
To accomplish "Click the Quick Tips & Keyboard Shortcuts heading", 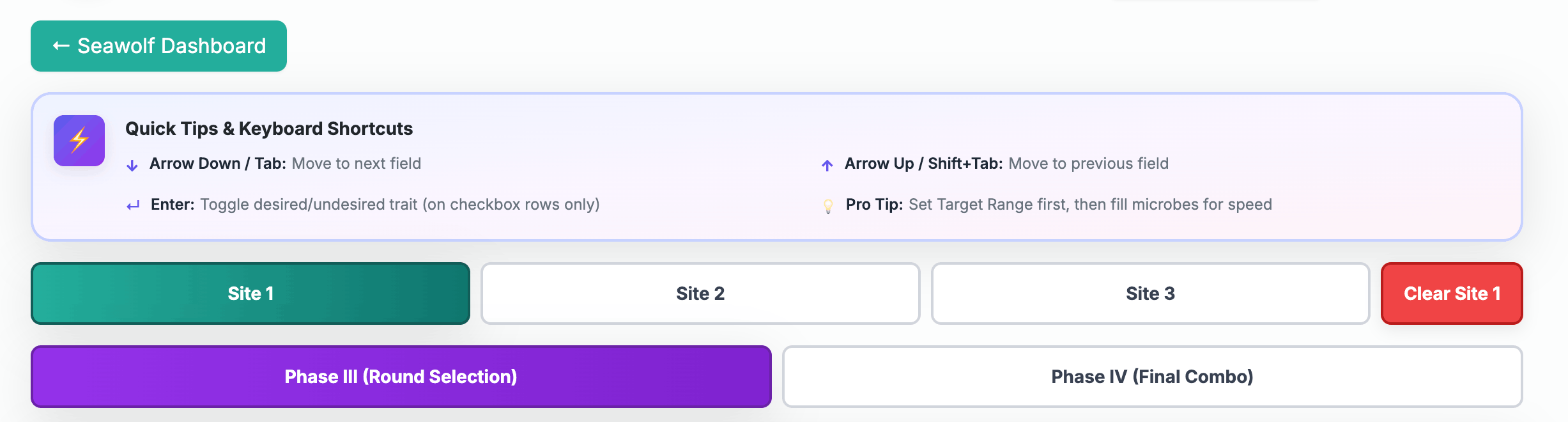I will [x=269, y=129].
